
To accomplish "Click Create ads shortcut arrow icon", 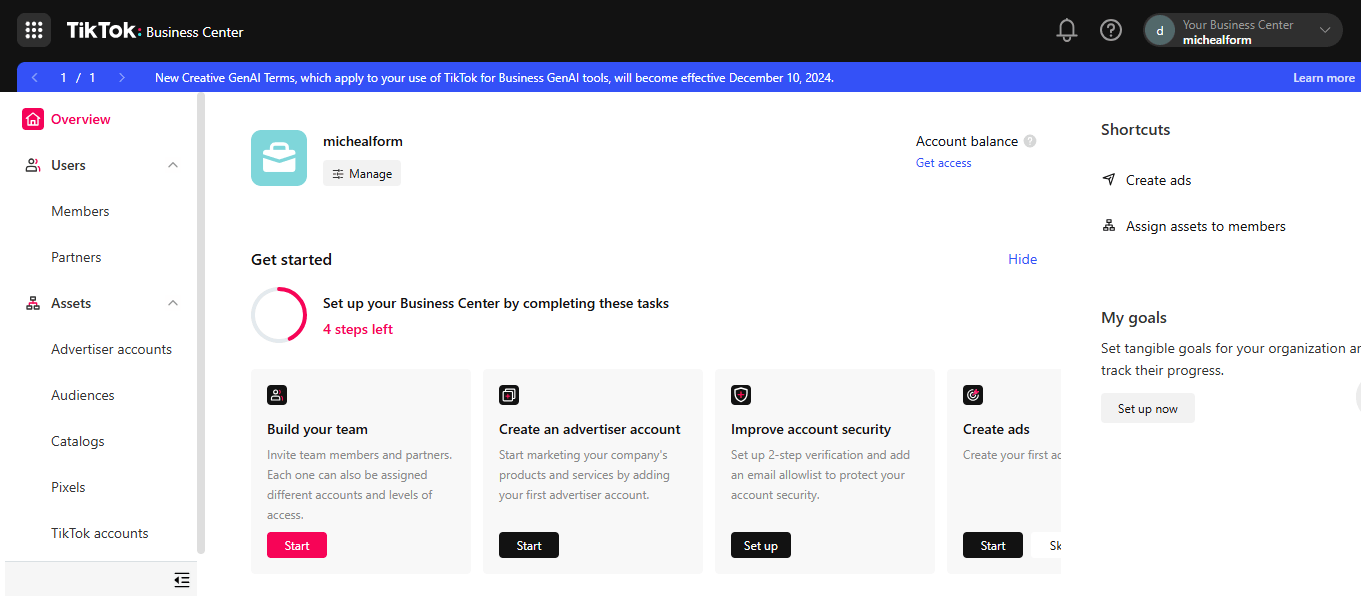I will pos(1109,180).
